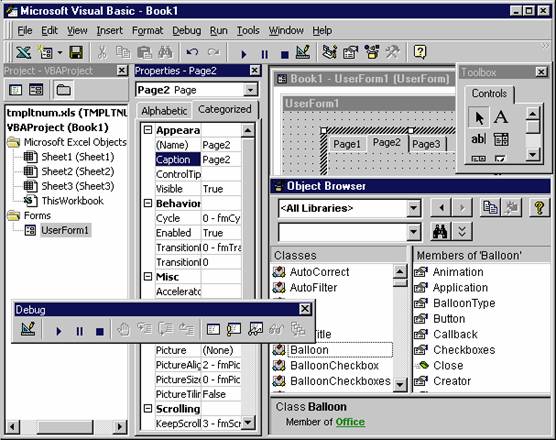Click Toggle Folders icon in Project panel
Image resolution: width=556 pixels, height=440 pixels.
(x=64, y=90)
